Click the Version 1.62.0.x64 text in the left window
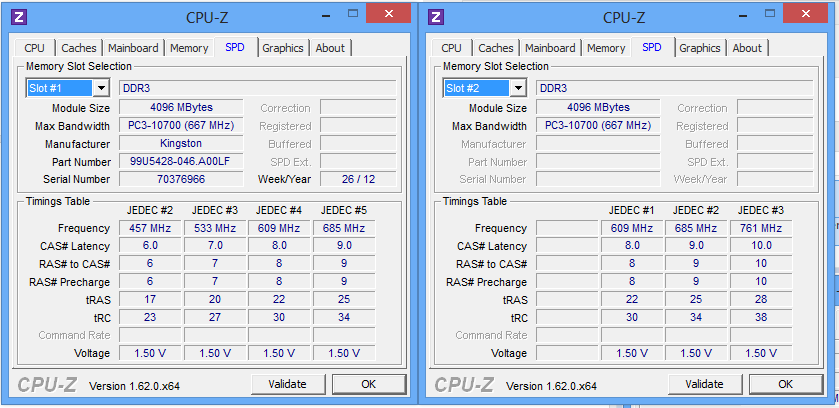This screenshot has height=408, width=839. pyautogui.click(x=134, y=386)
